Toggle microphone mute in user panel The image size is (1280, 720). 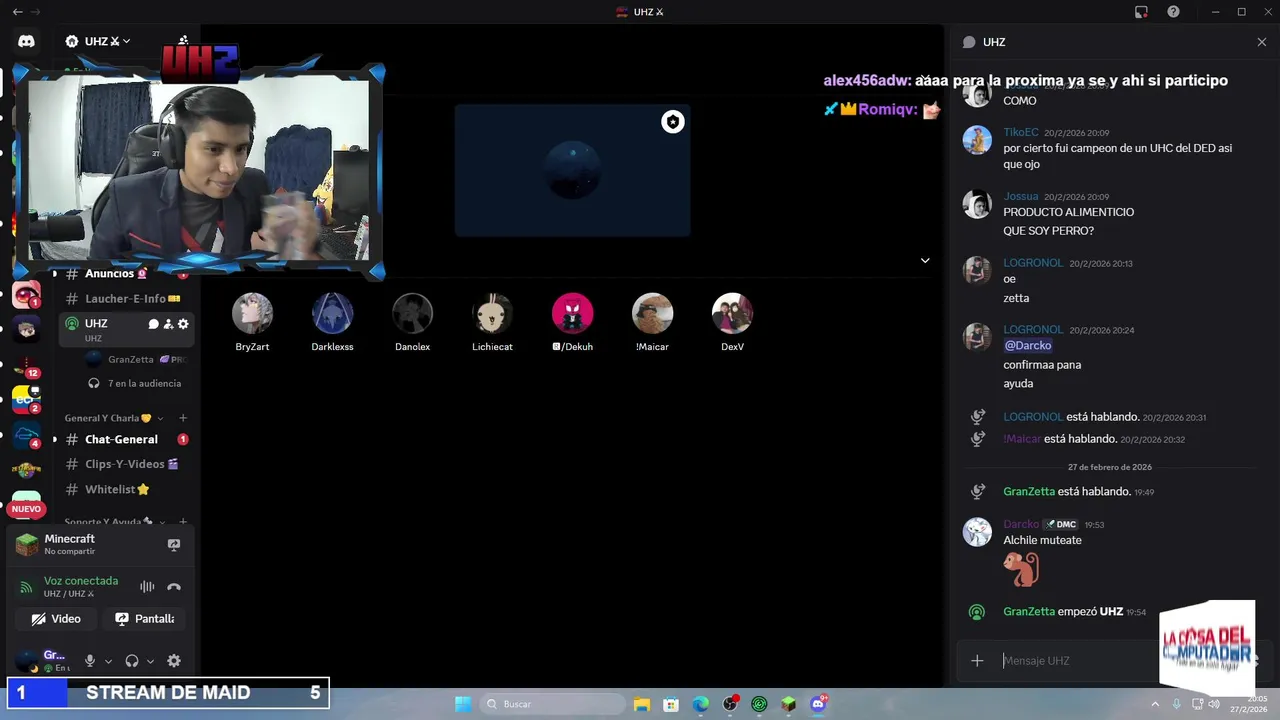pyautogui.click(x=90, y=661)
